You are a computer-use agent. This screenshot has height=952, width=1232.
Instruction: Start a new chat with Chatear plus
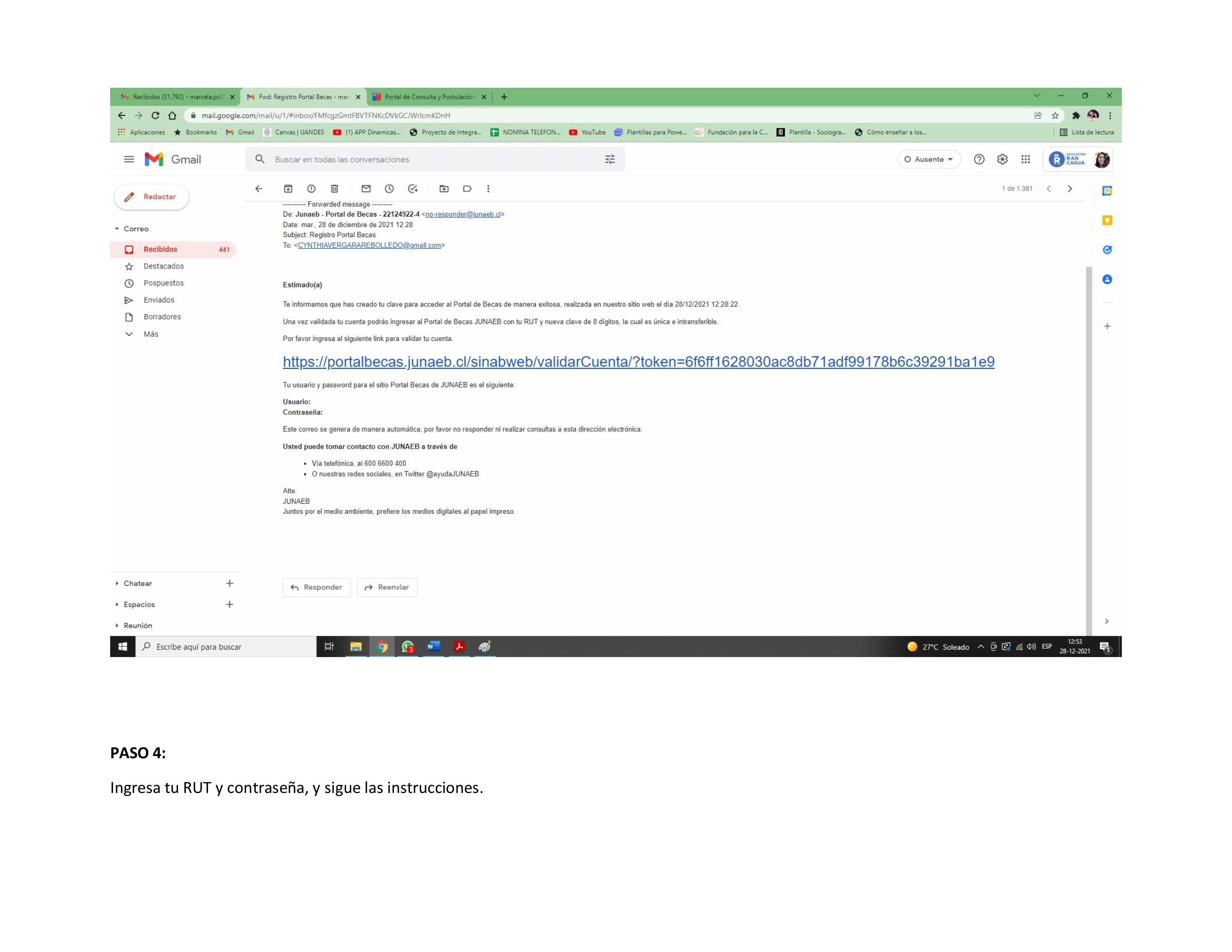pyautogui.click(x=230, y=583)
